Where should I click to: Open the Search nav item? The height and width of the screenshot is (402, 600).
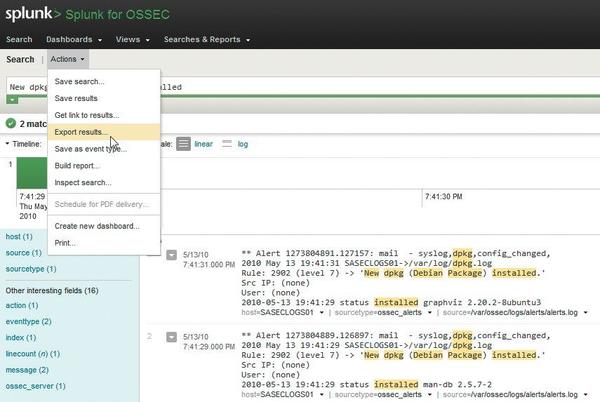[x=19, y=39]
